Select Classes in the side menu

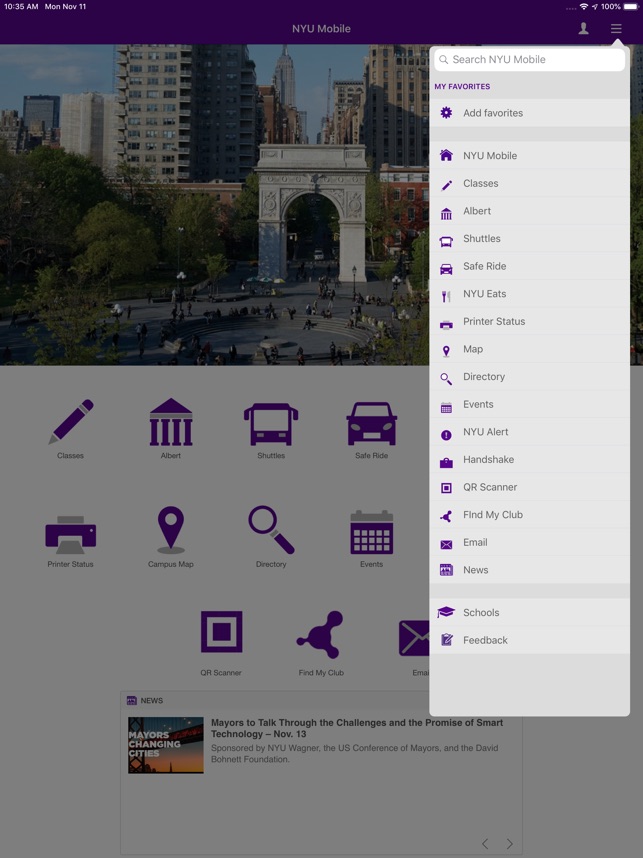click(x=529, y=183)
